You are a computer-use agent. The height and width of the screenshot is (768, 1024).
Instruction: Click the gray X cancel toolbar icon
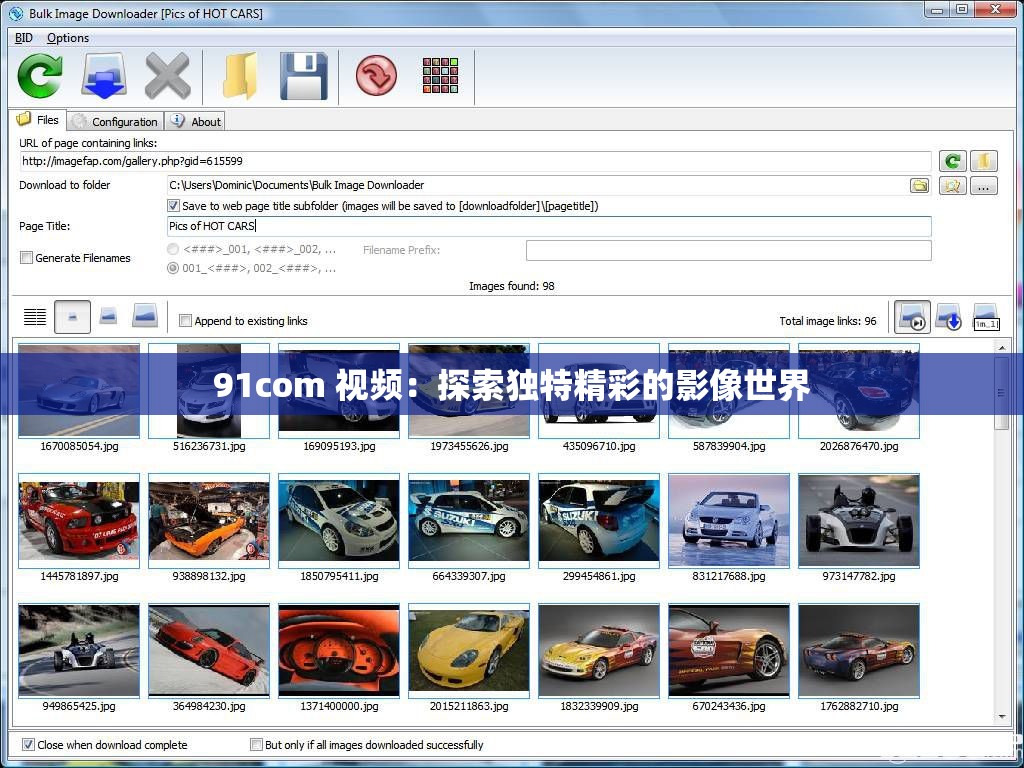click(x=167, y=76)
